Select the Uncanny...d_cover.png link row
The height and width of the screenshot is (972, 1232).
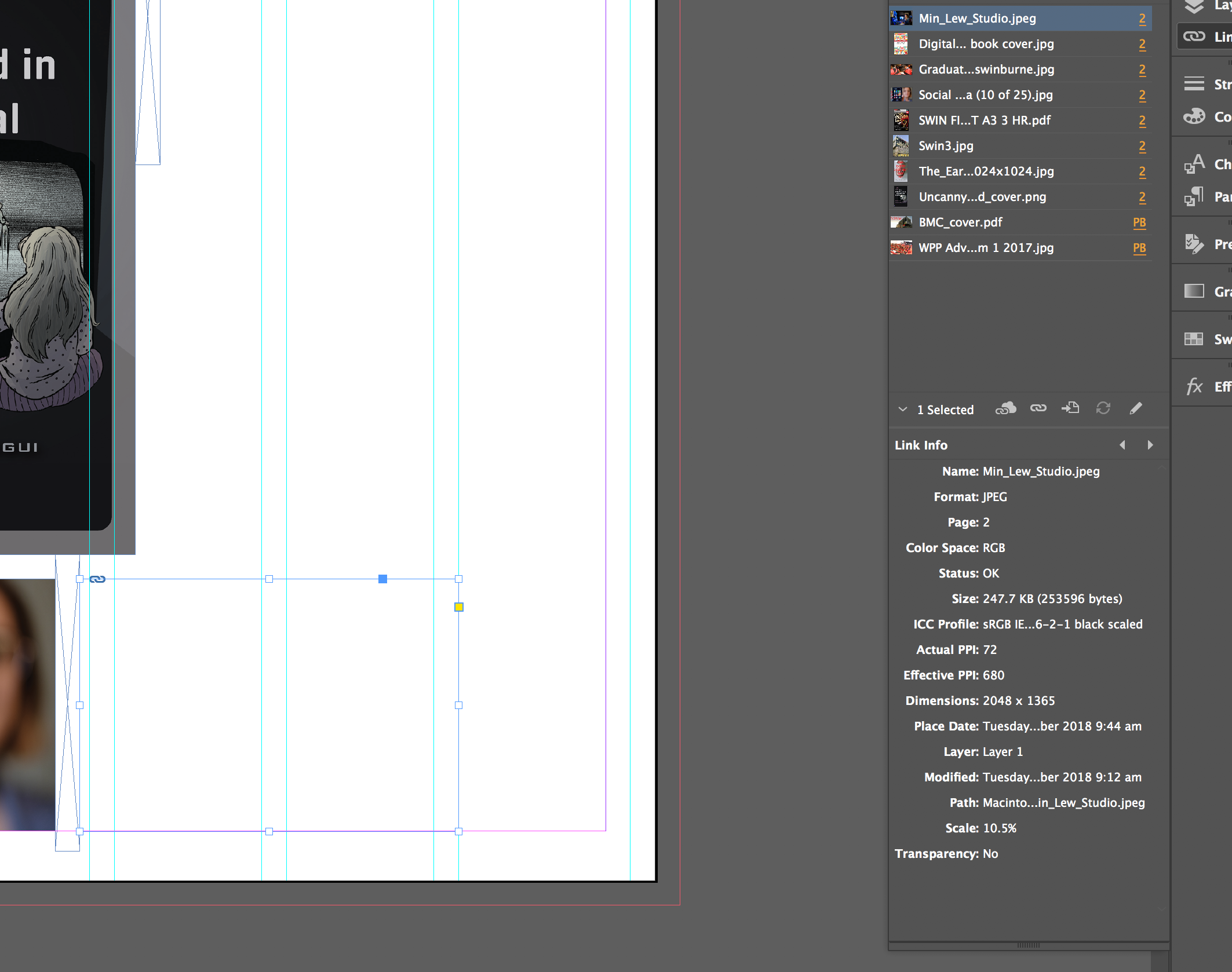coord(982,197)
